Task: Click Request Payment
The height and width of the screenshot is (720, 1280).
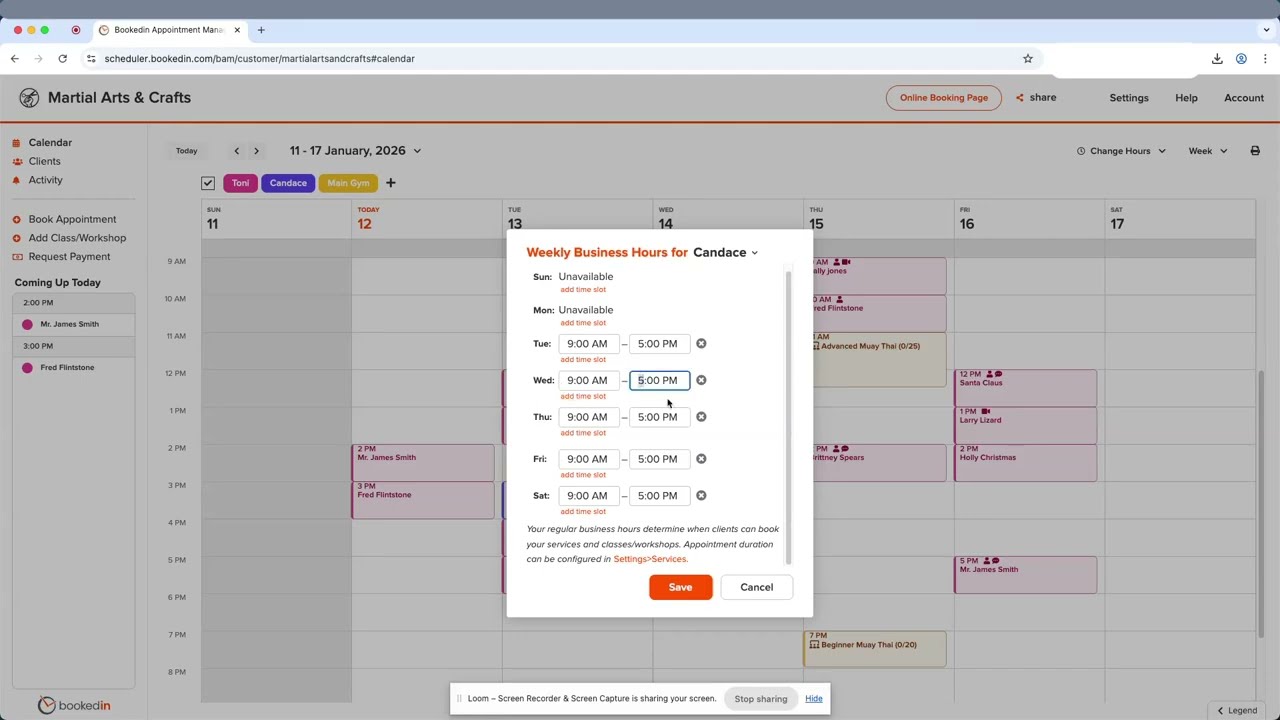Action: (69, 257)
